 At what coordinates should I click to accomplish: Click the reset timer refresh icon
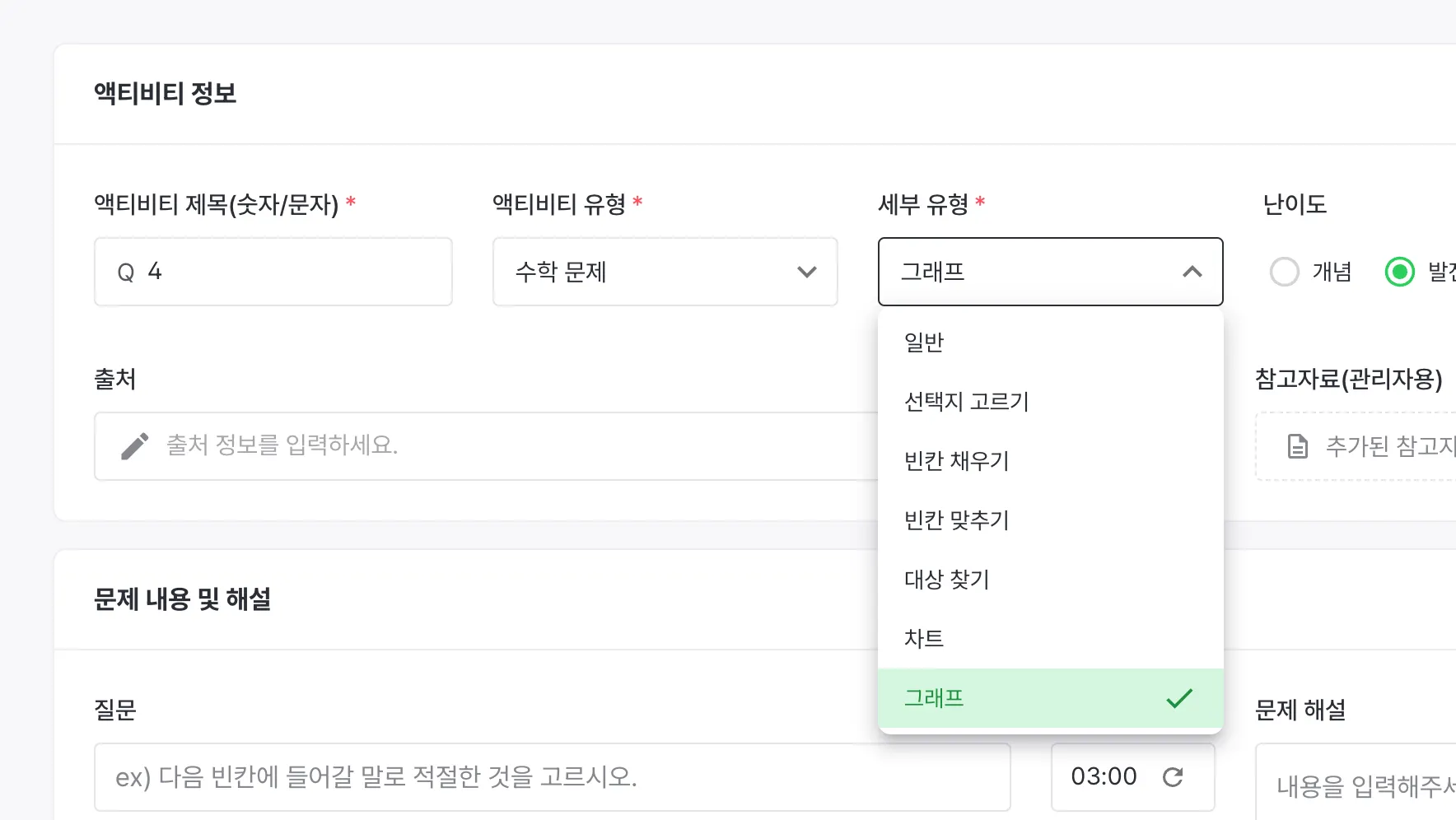[1173, 776]
